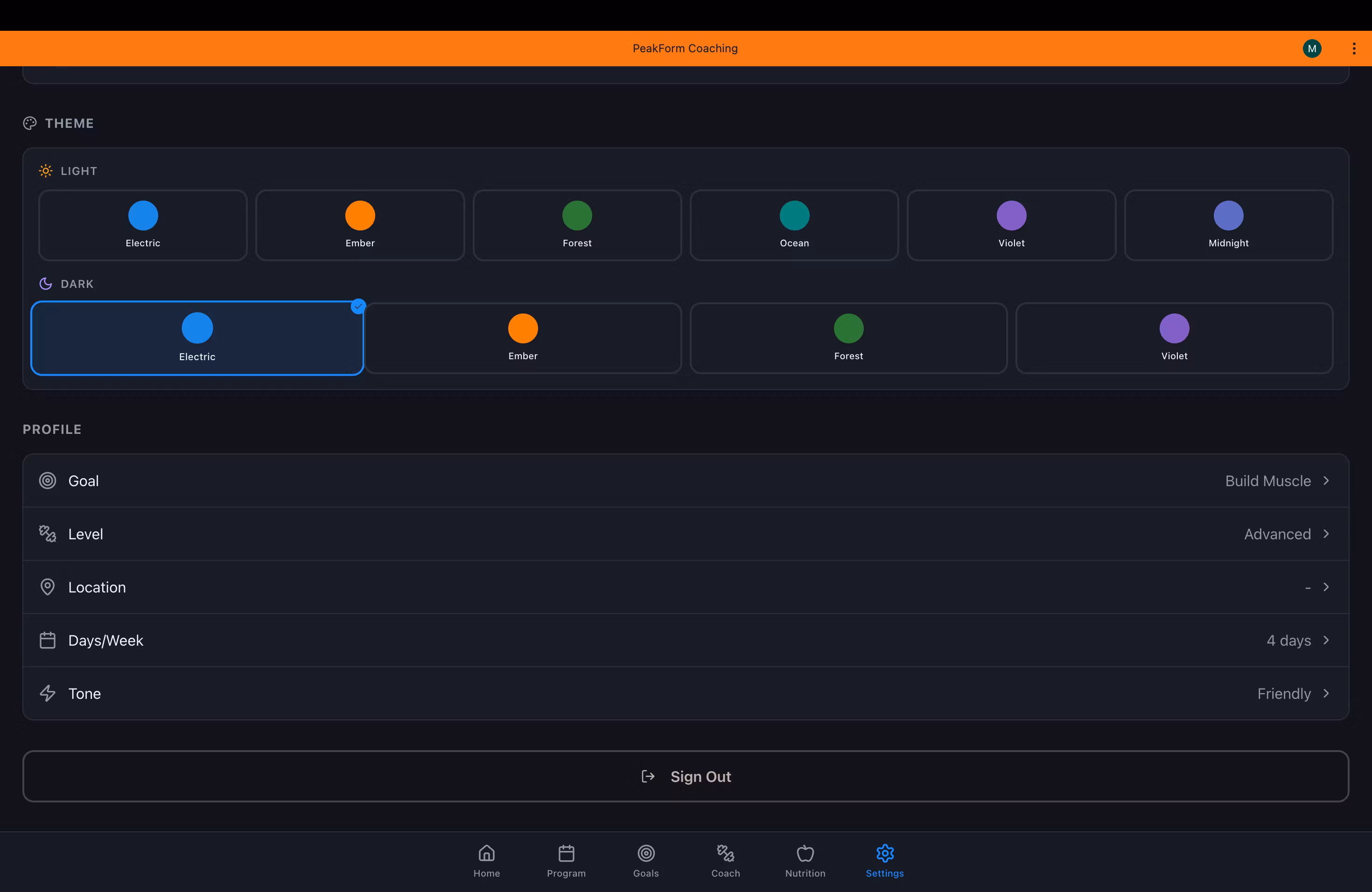This screenshot has width=1372, height=892.
Task: Open the Build Muscle goal value
Action: click(x=1267, y=481)
